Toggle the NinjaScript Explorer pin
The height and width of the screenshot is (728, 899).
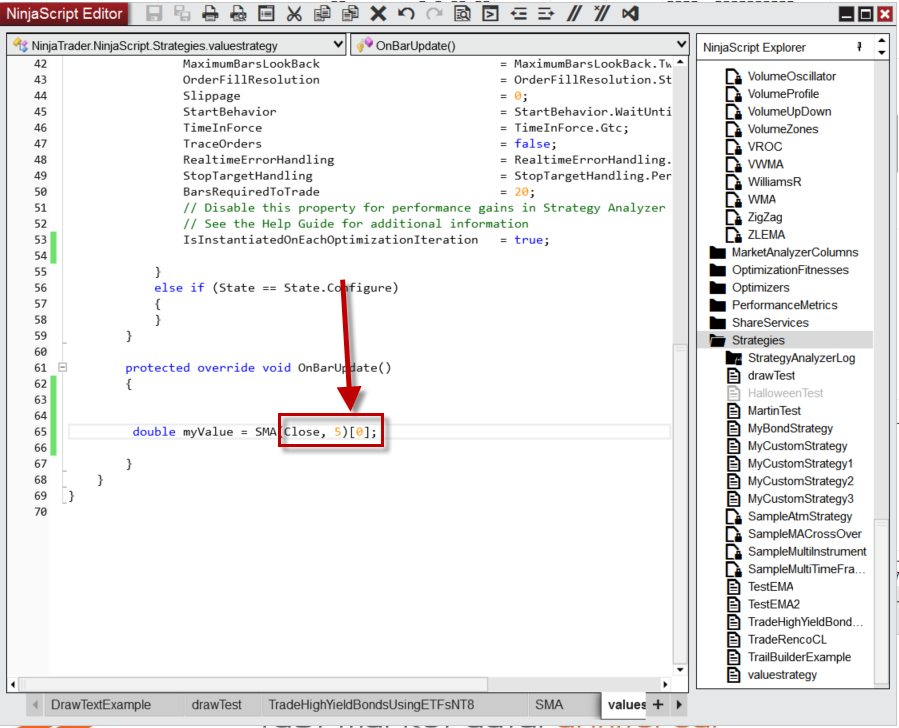coord(859,47)
